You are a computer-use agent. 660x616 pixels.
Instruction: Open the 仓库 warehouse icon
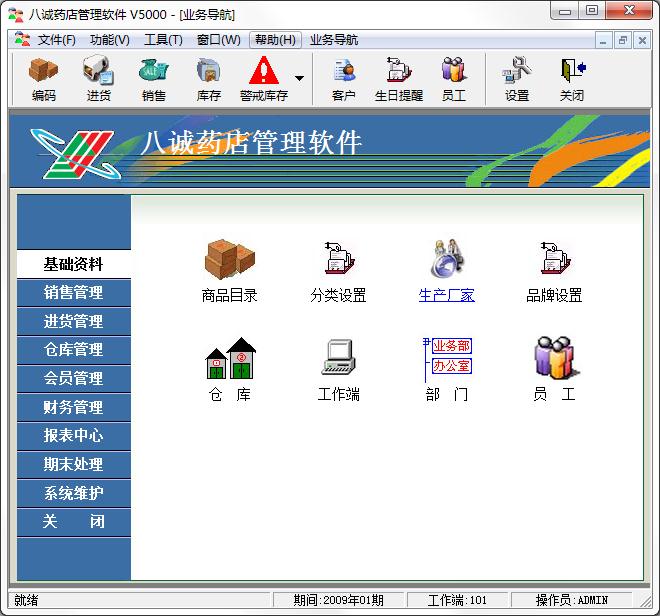click(x=230, y=358)
